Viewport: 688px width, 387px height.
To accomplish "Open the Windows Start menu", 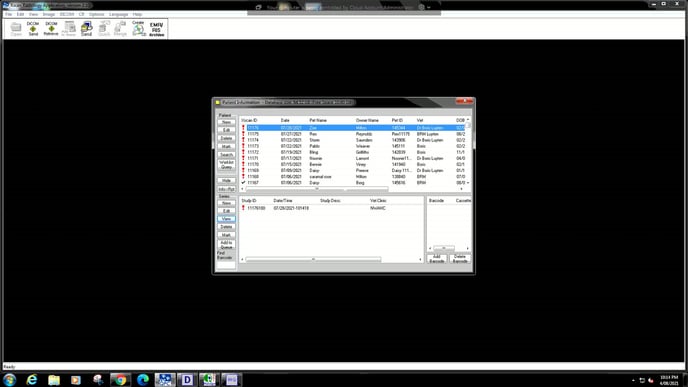I will pos(9,380).
